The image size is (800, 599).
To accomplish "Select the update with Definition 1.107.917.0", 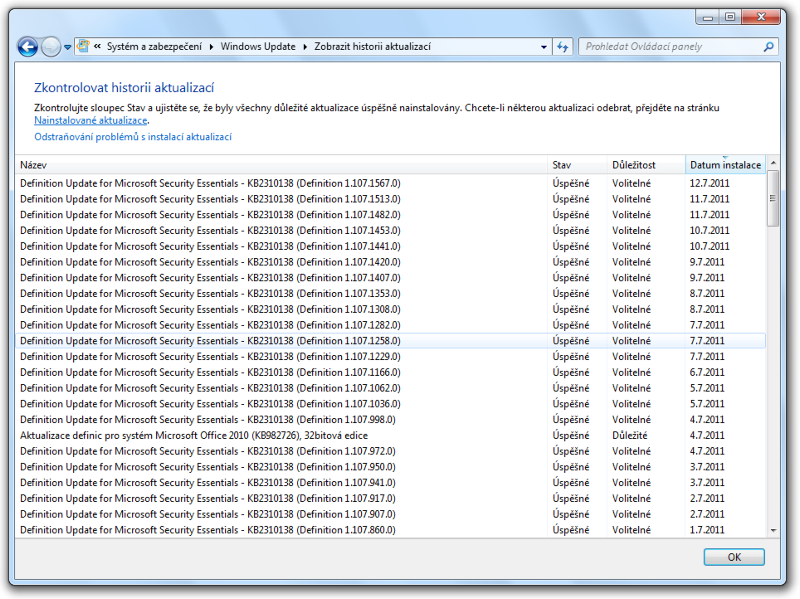I will point(391,498).
